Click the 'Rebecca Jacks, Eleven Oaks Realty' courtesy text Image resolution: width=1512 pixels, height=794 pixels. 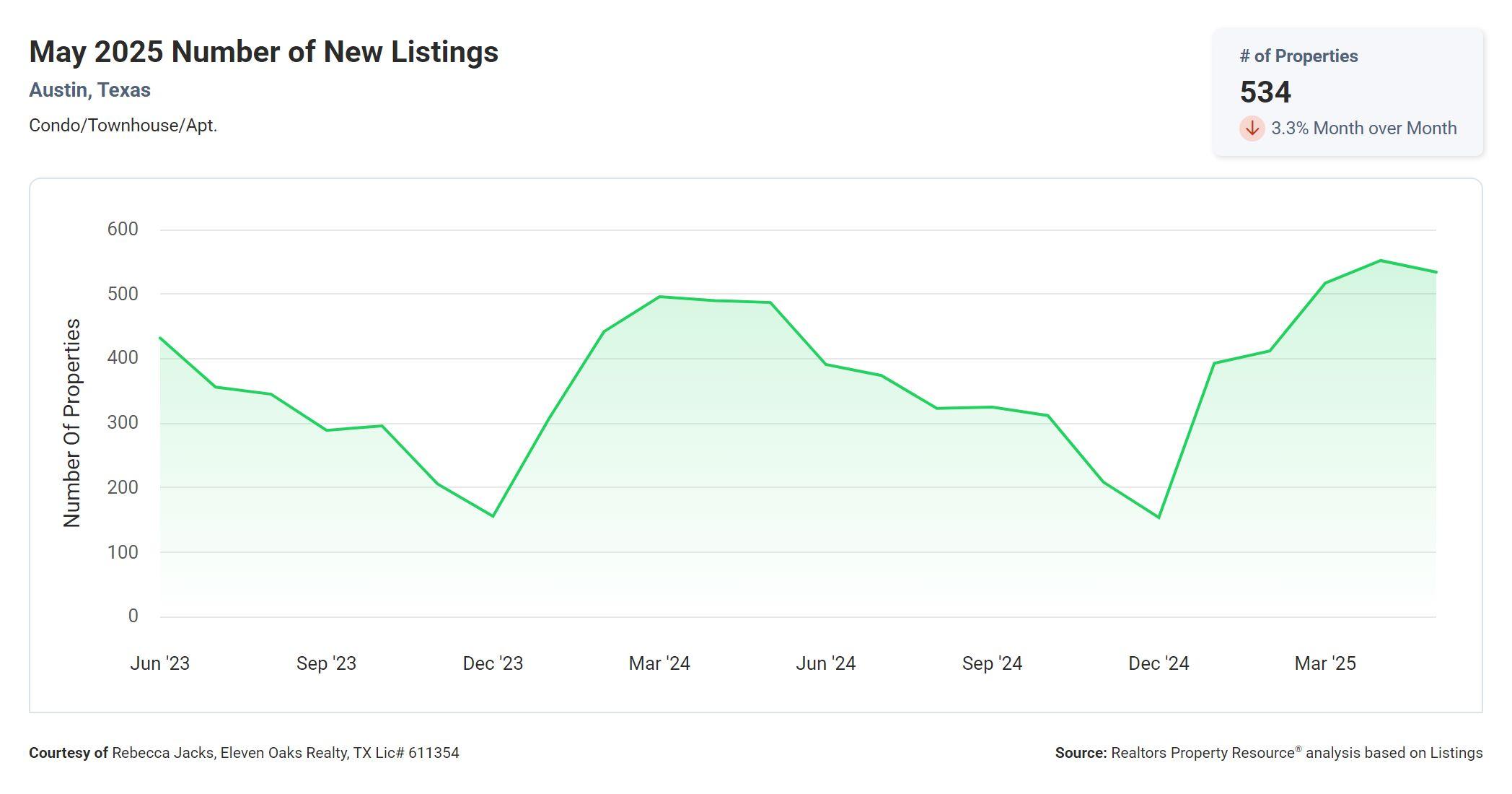click(230, 753)
